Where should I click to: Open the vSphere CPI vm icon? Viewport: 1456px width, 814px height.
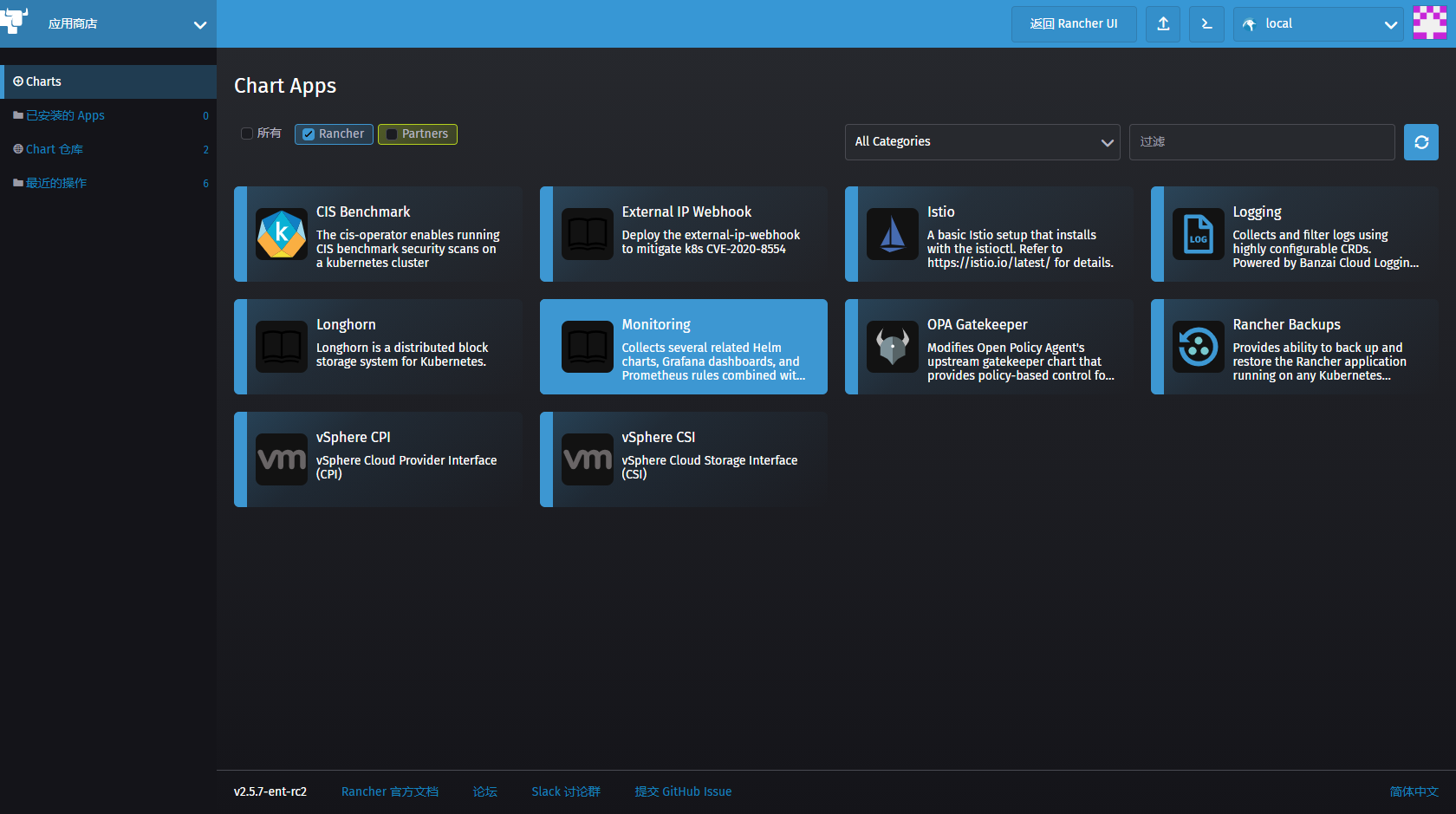click(x=282, y=459)
